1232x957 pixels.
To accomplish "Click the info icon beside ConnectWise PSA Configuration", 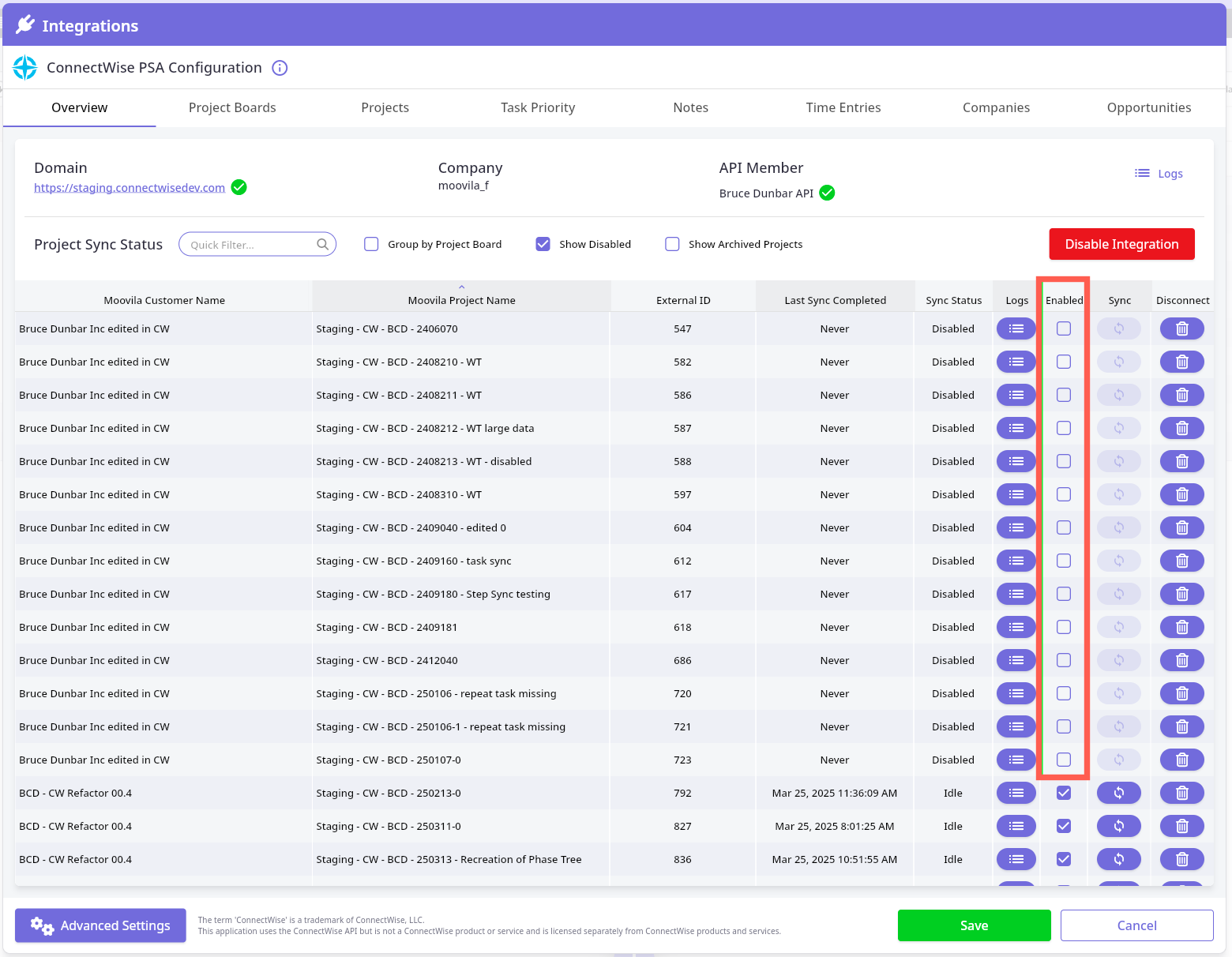I will (x=280, y=68).
